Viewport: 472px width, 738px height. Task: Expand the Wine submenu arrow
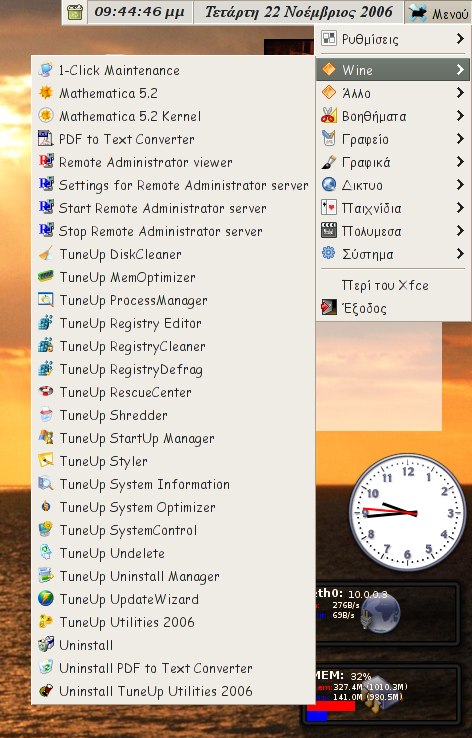pos(460,70)
